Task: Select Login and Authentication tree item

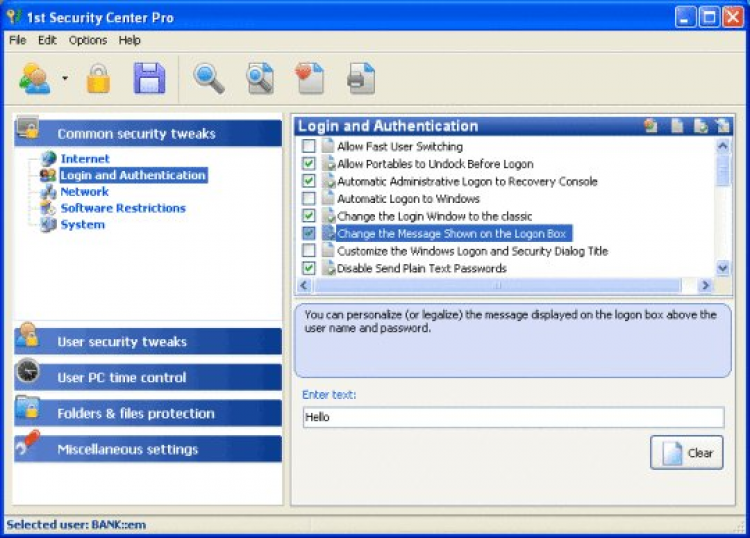Action: coord(133,175)
